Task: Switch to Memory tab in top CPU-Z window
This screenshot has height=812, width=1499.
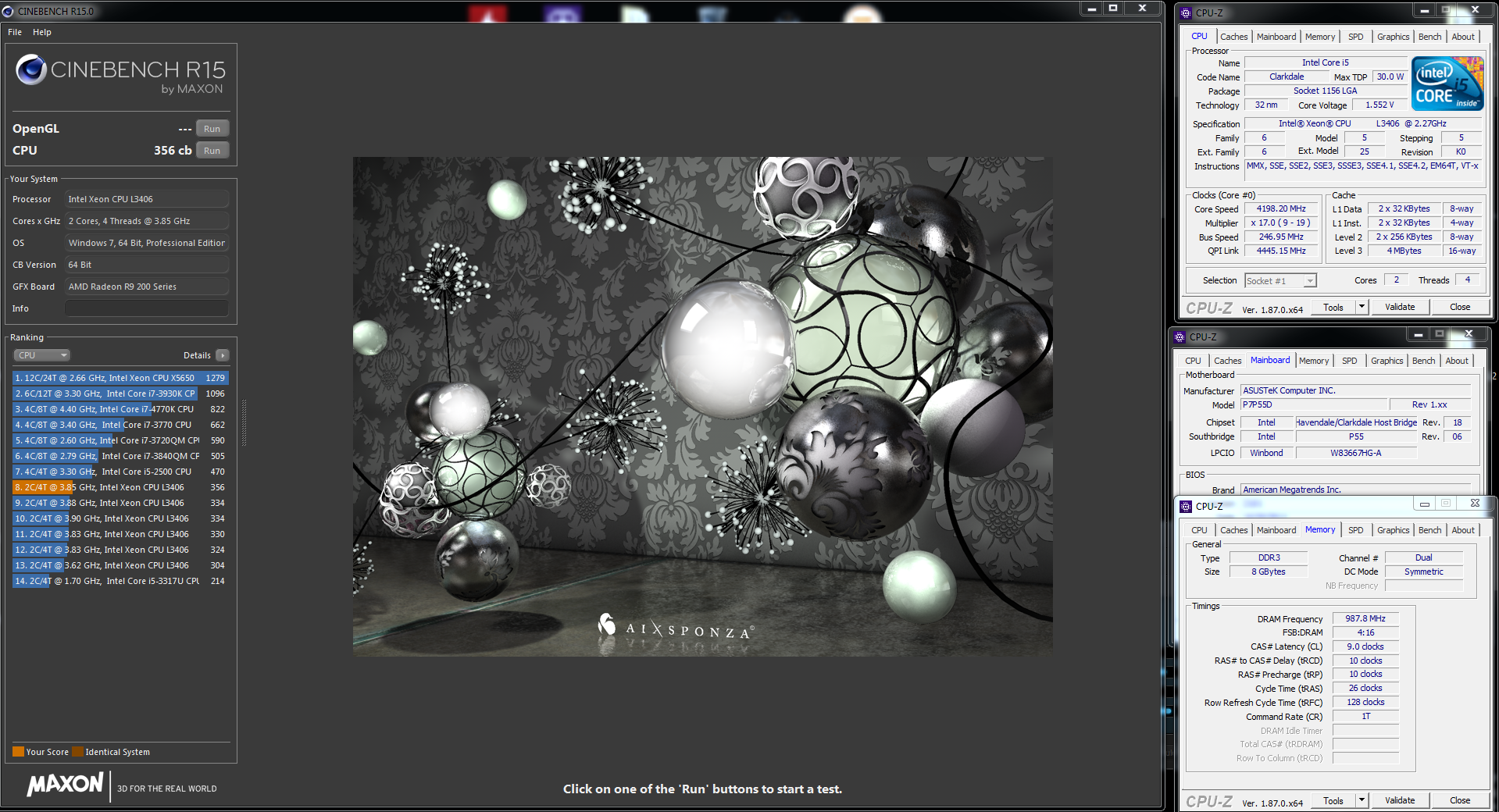Action: click(x=1320, y=37)
